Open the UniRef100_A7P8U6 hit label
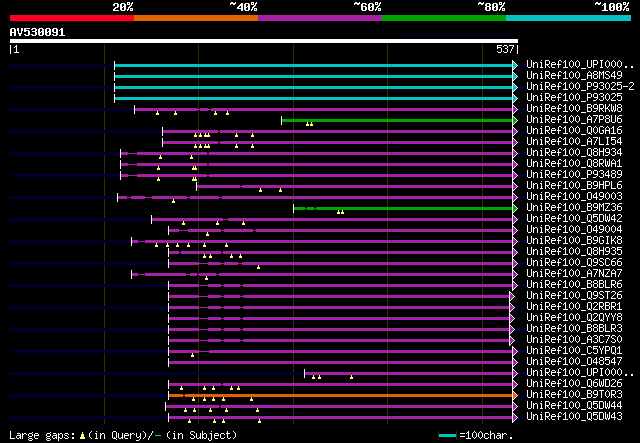Viewport: 640px width, 443px height. click(x=574, y=120)
